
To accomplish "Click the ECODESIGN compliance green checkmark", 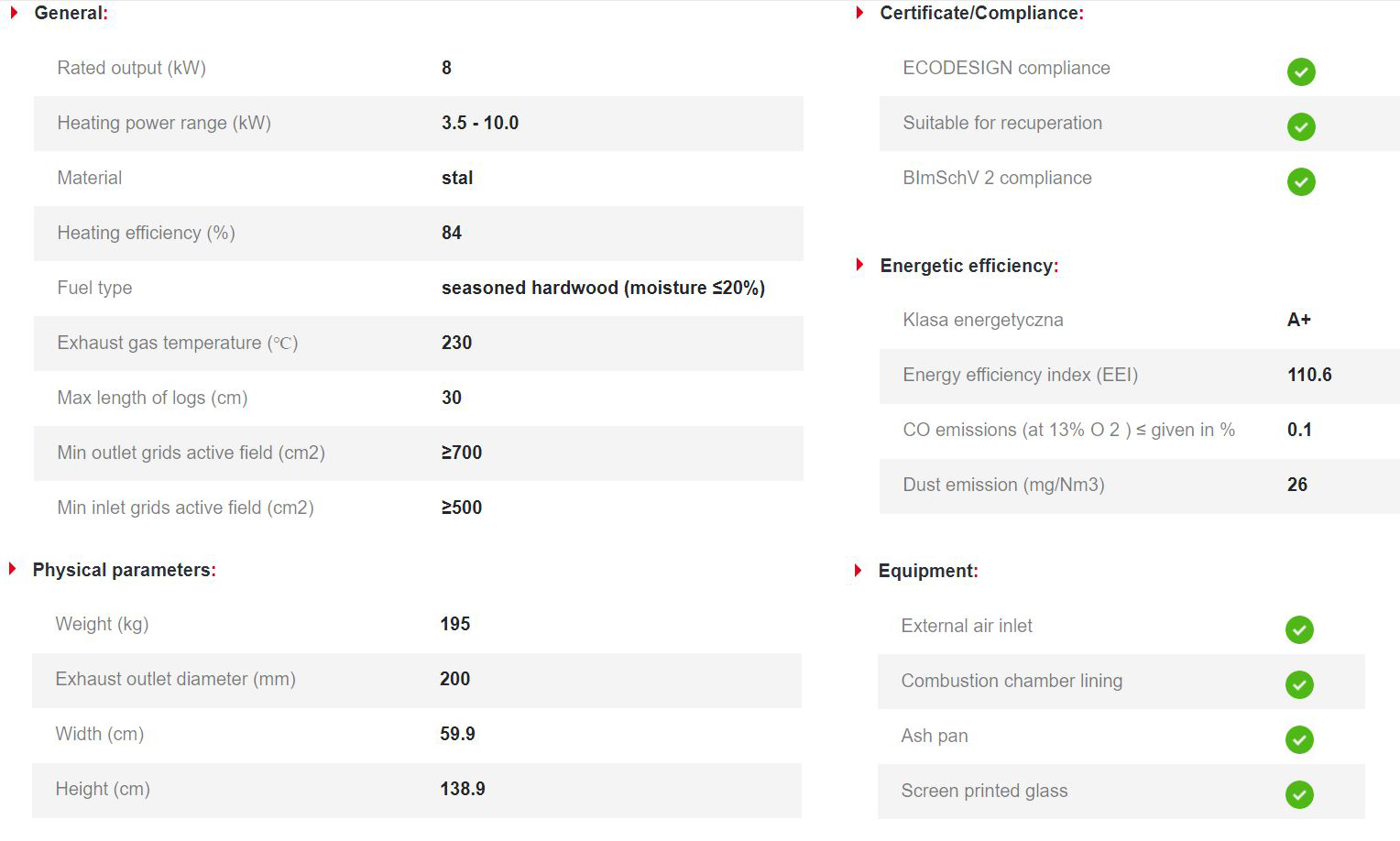I will (x=1301, y=71).
